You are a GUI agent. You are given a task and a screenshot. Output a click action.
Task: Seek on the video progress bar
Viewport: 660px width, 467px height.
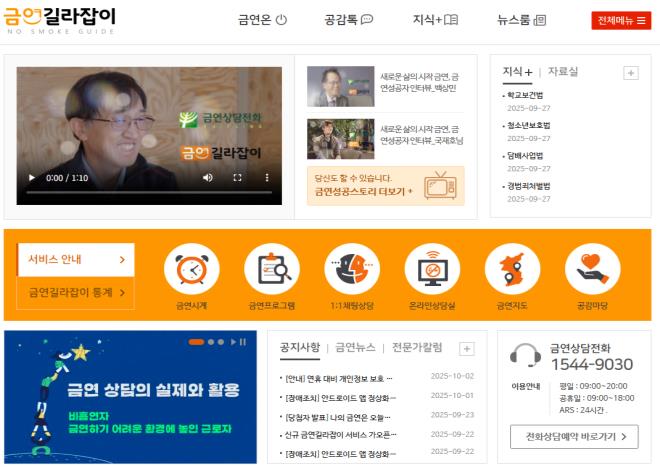(x=148, y=192)
